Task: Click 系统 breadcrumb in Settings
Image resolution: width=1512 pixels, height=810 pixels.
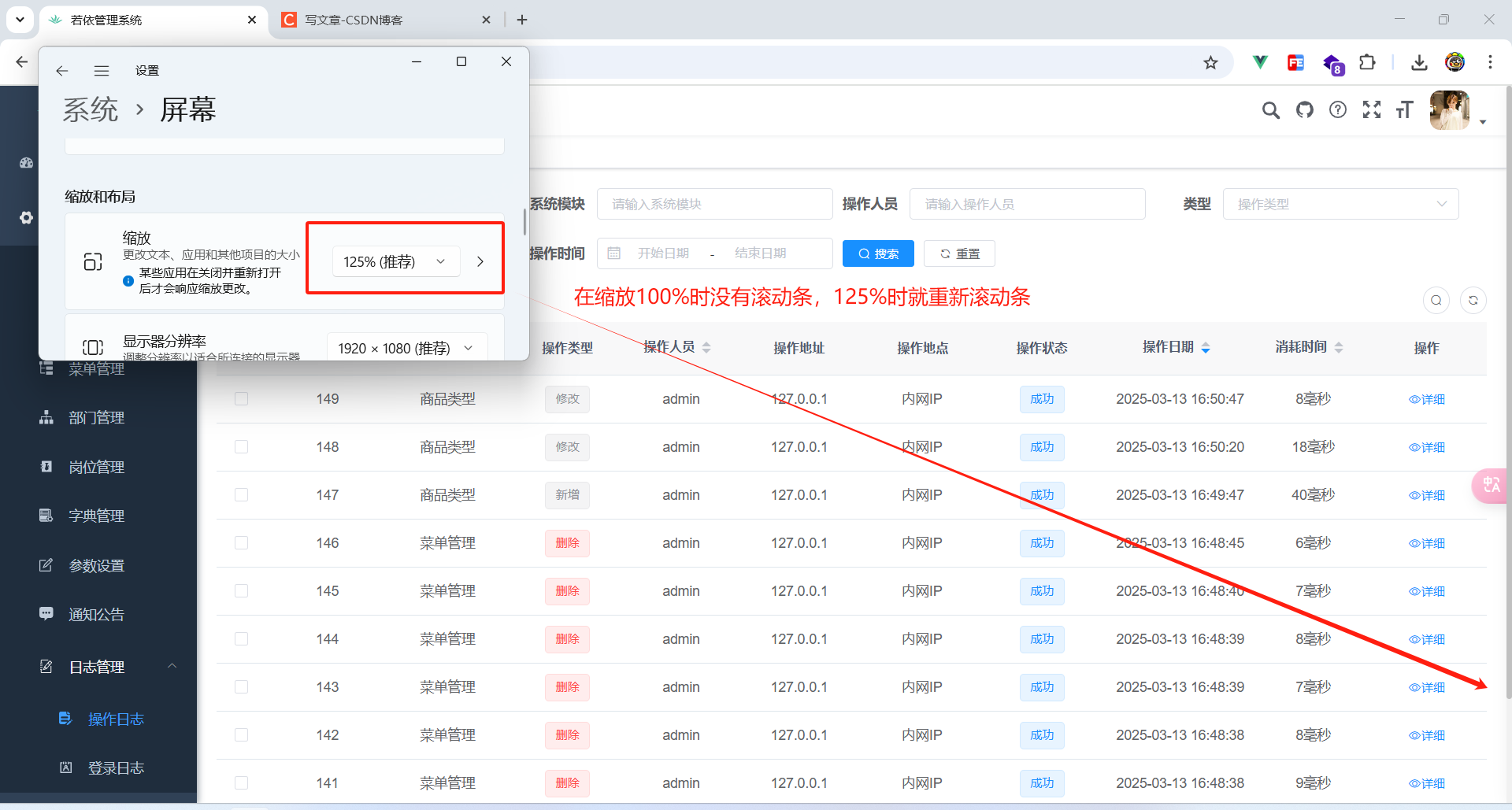Action: click(91, 109)
